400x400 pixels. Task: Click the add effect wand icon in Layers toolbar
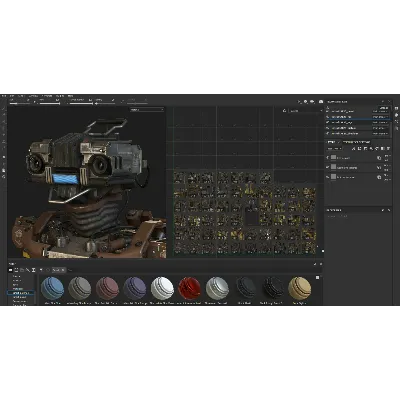point(354,148)
